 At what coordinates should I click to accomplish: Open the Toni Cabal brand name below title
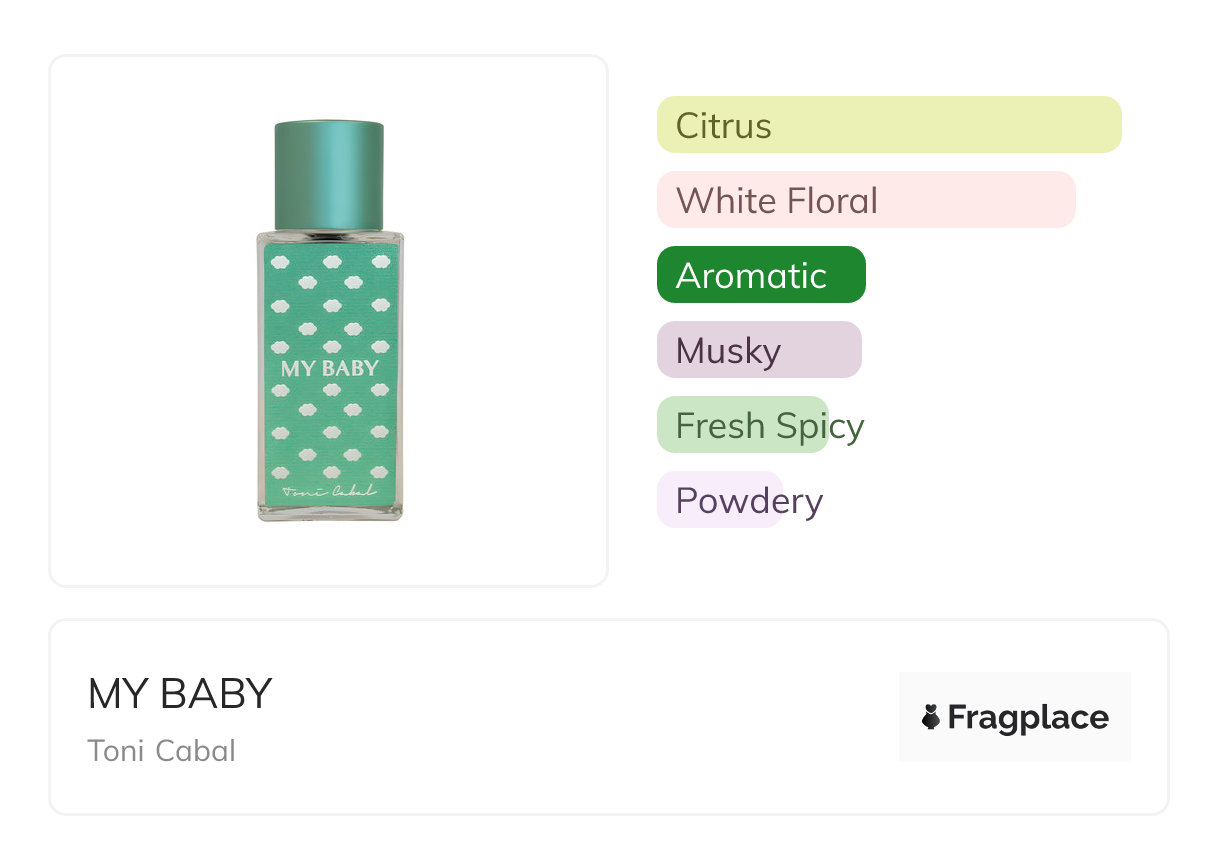pos(162,751)
